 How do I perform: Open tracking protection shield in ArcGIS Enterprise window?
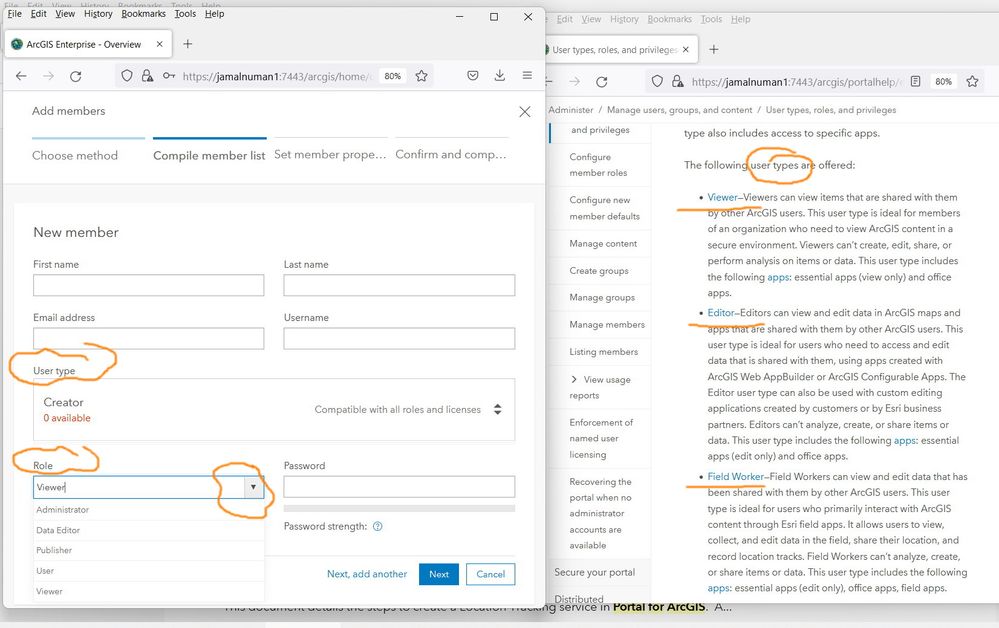point(127,76)
